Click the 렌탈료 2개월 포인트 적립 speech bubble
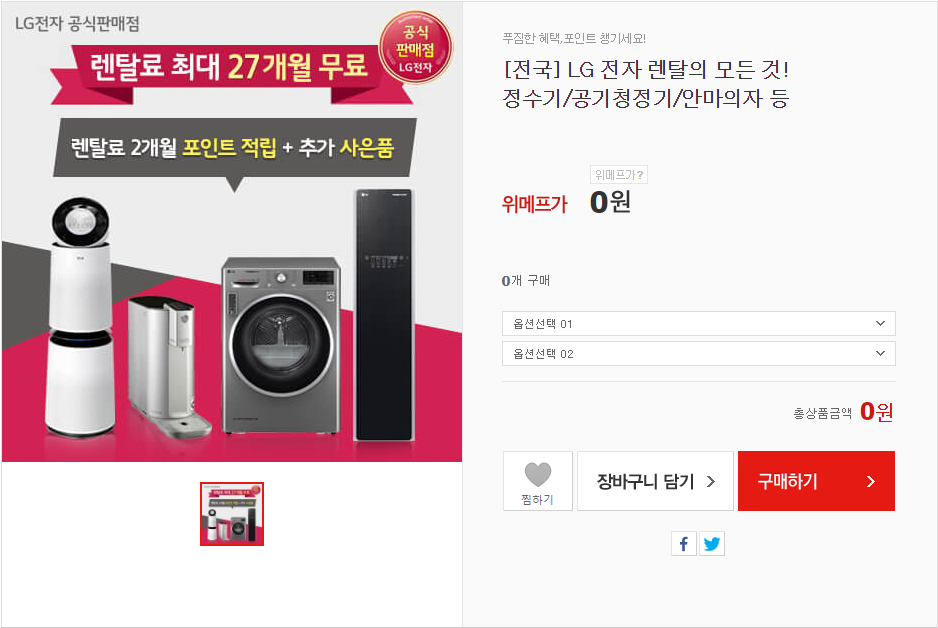This screenshot has width=938, height=628. 233,148
